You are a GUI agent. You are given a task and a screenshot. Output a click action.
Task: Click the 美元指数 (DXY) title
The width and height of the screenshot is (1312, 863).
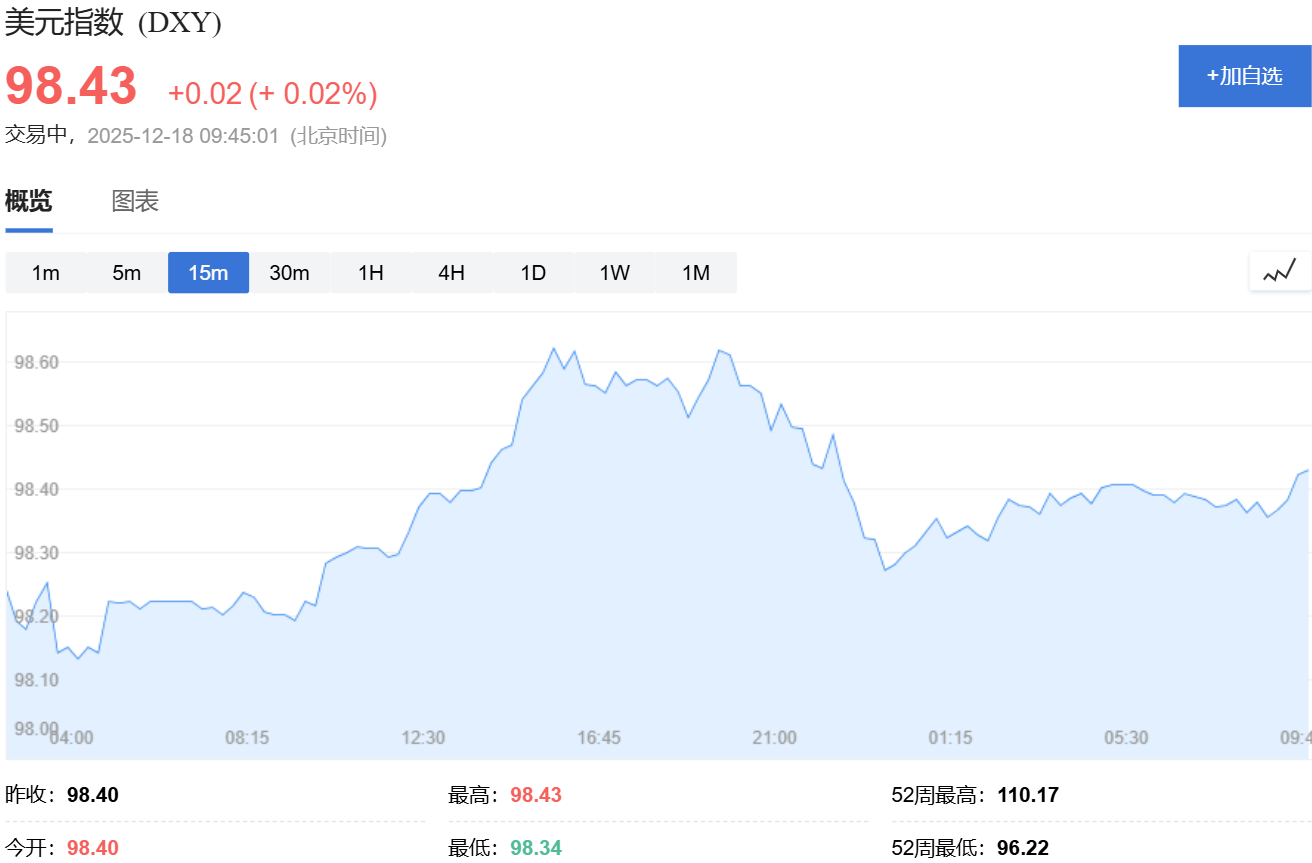113,21
